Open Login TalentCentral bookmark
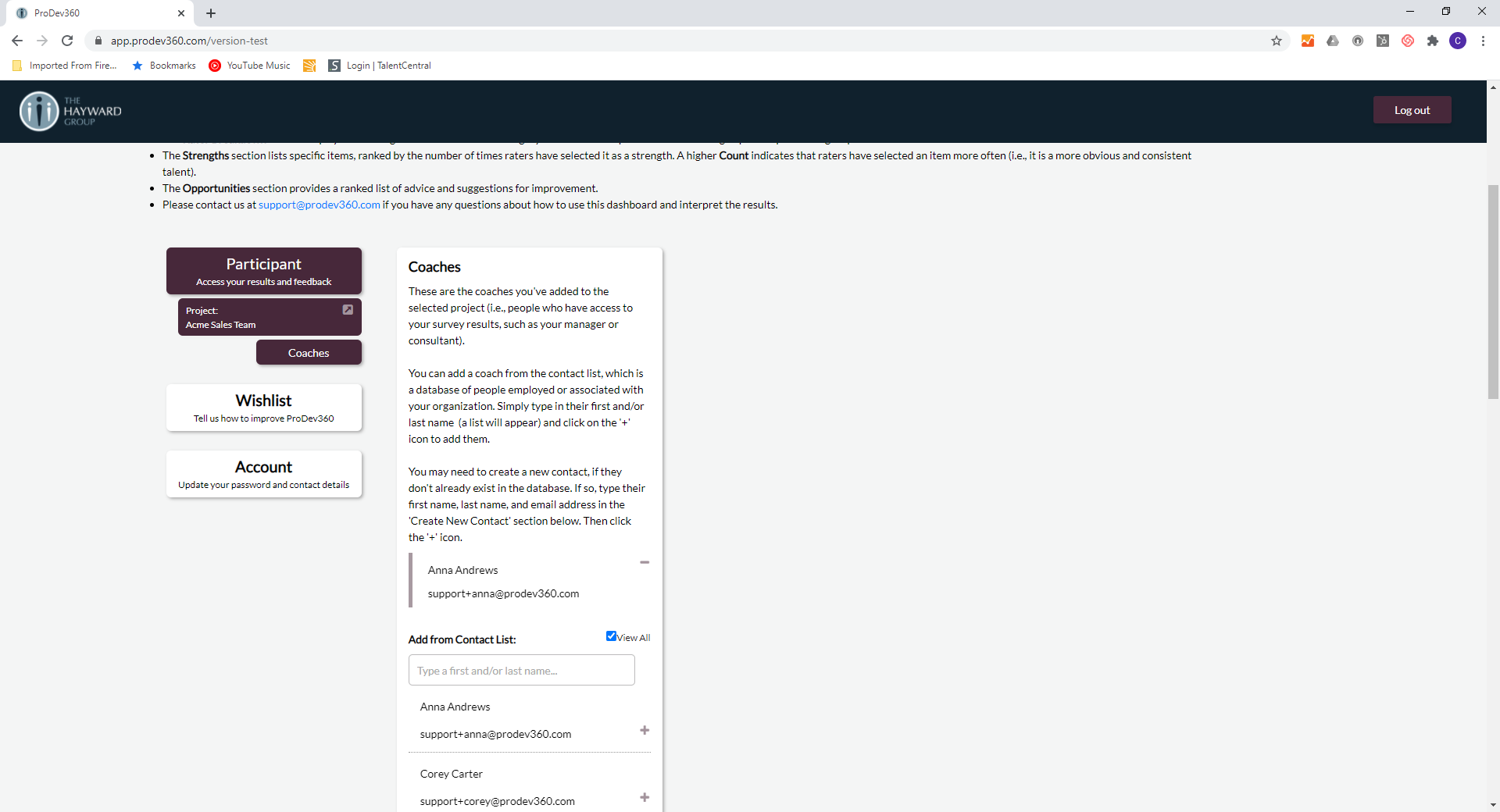Screen dimensions: 1500x812 click(380, 66)
